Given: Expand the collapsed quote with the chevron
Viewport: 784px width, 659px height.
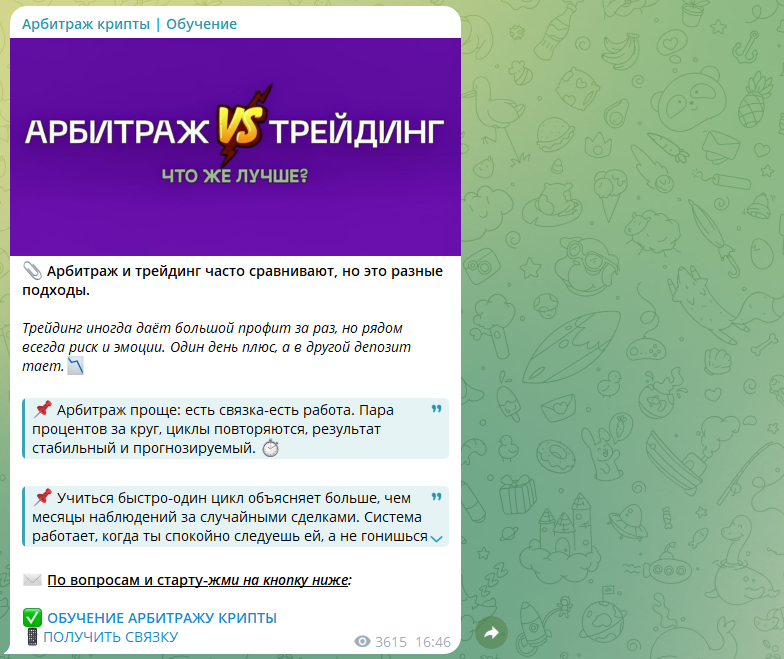Looking at the screenshot, I should pyautogui.click(x=436, y=538).
